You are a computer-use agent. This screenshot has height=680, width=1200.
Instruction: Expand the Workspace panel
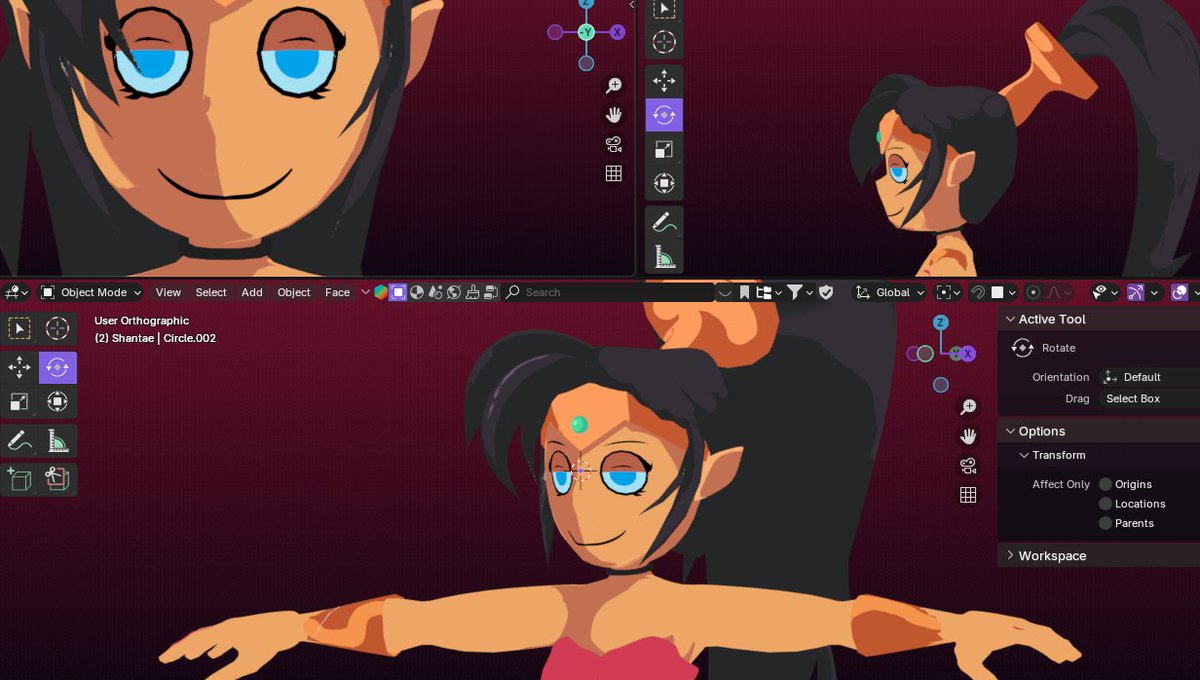click(1011, 555)
